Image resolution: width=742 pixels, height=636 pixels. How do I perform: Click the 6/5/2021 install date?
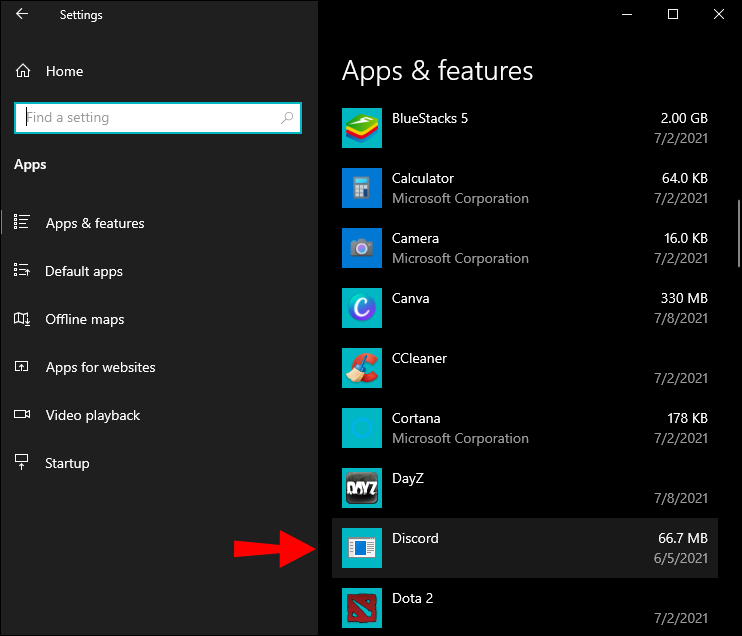(681, 558)
